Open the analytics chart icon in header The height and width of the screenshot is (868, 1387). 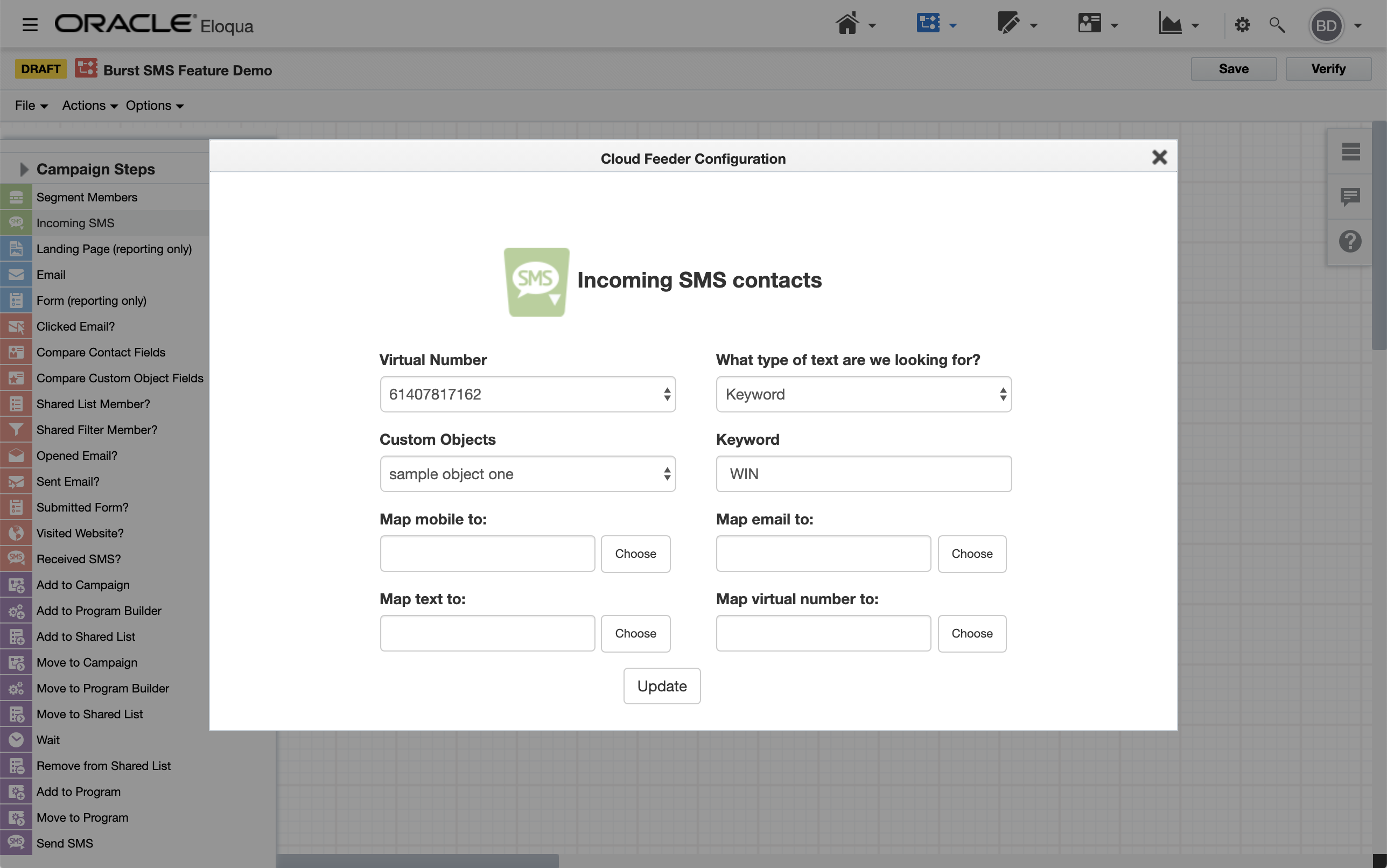pyautogui.click(x=1170, y=25)
